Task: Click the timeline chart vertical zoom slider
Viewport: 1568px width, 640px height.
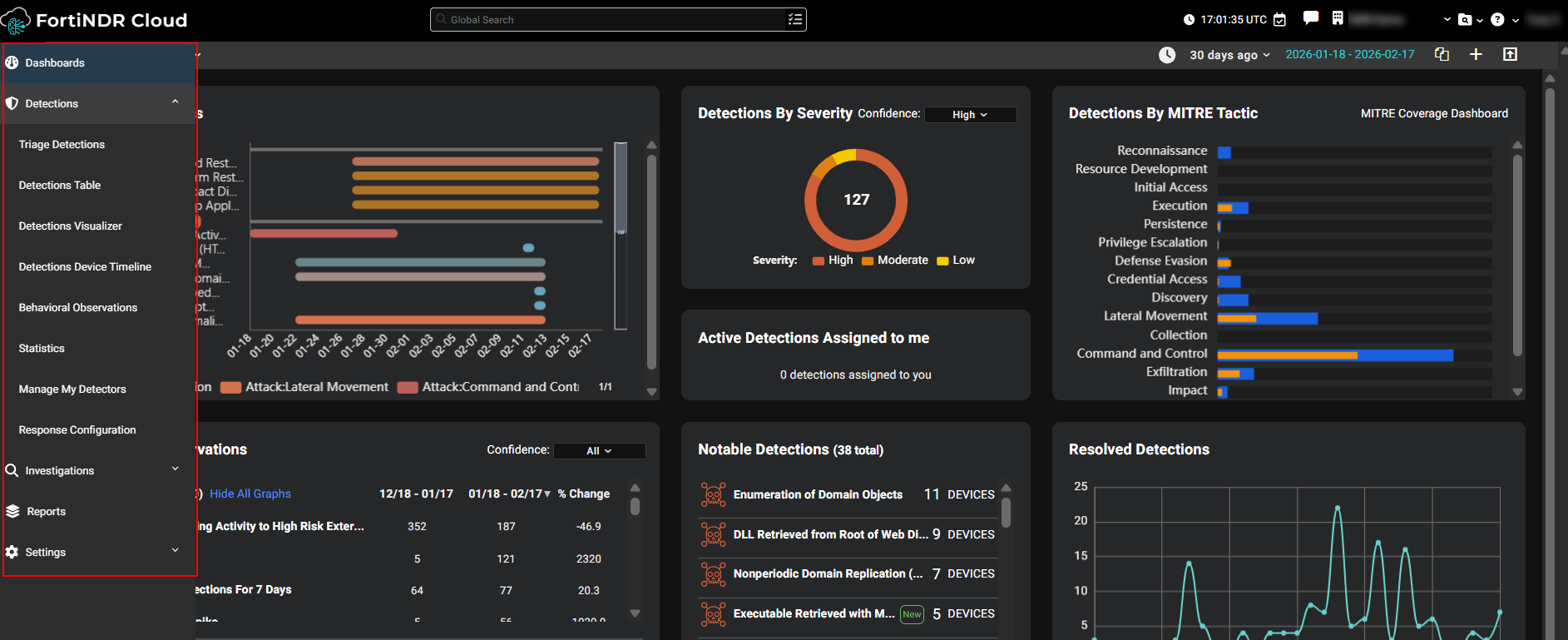Action: [x=621, y=233]
